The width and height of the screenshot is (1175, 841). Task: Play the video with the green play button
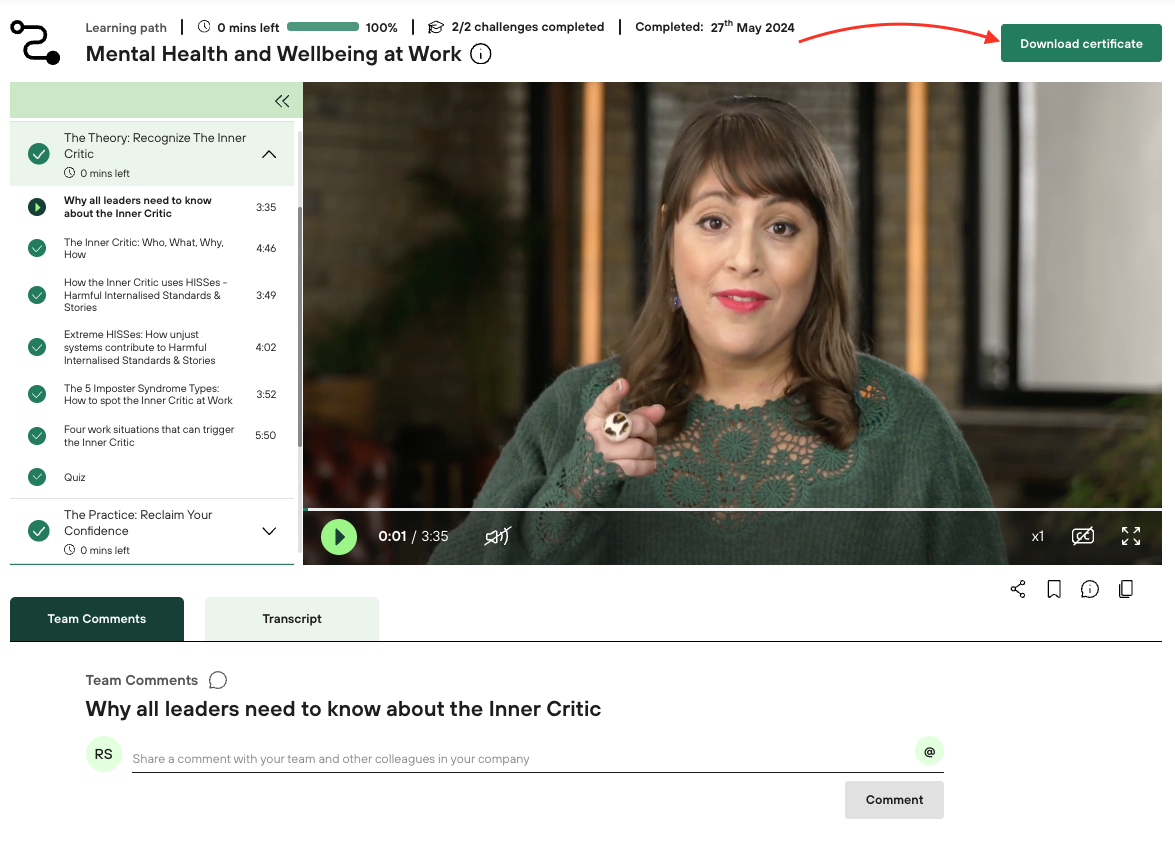click(339, 537)
